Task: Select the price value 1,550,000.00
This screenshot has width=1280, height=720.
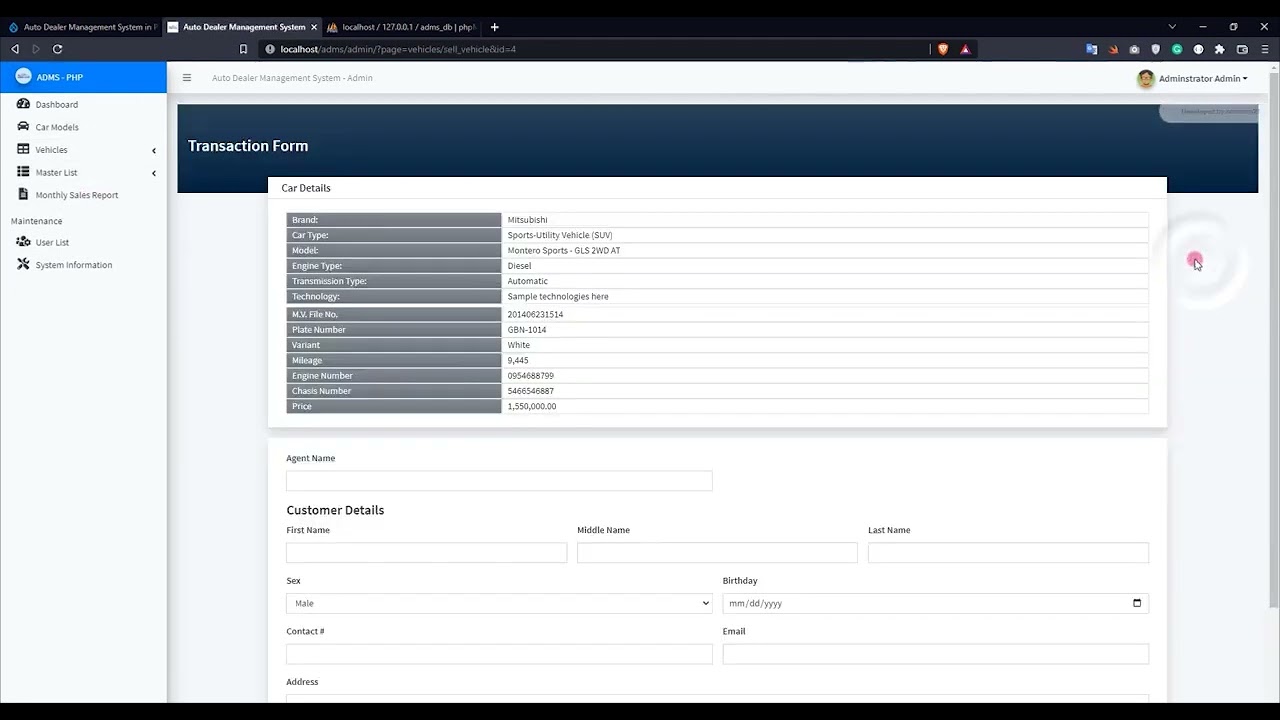Action: pyautogui.click(x=532, y=407)
